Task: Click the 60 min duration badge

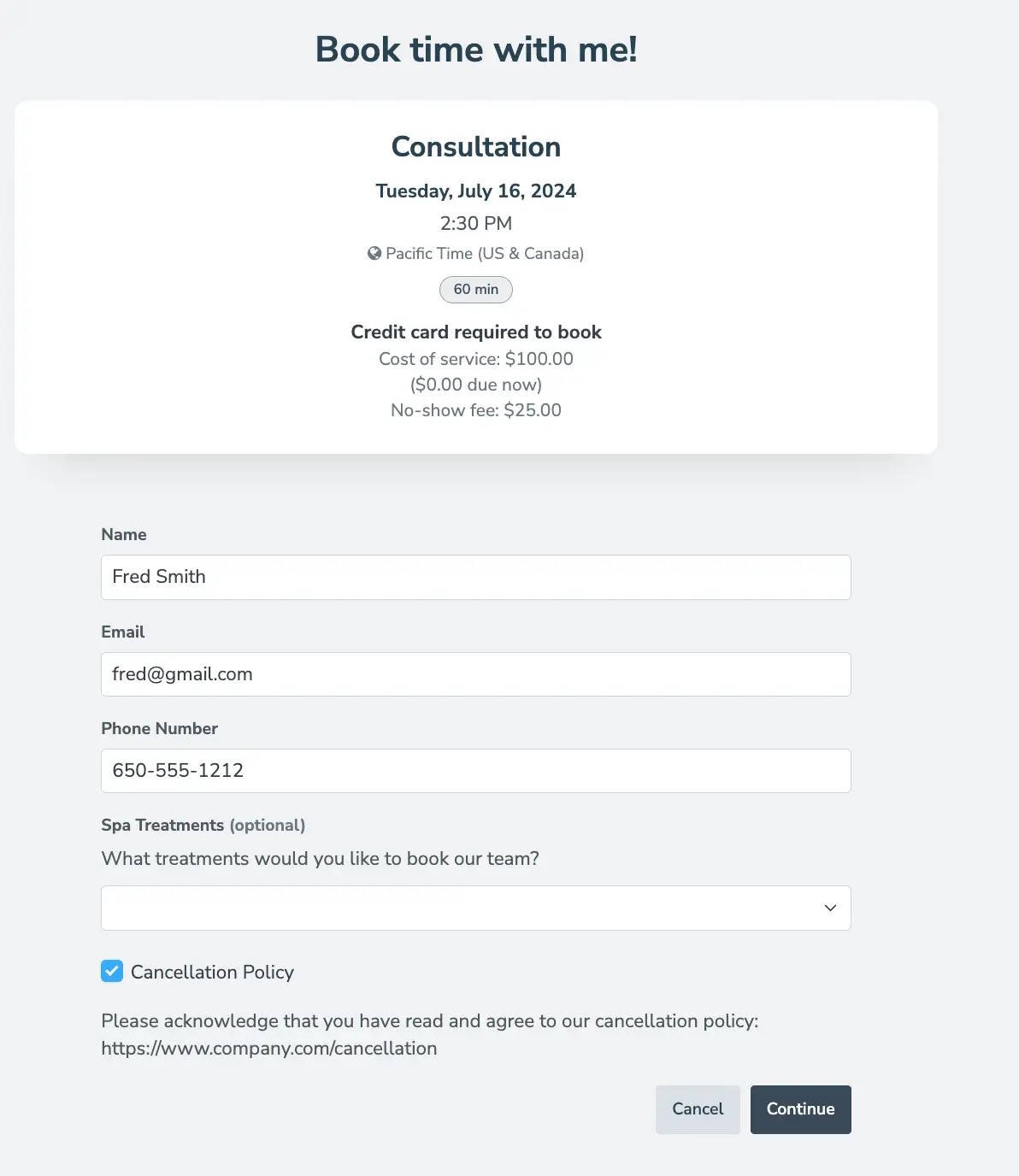Action: (x=476, y=290)
